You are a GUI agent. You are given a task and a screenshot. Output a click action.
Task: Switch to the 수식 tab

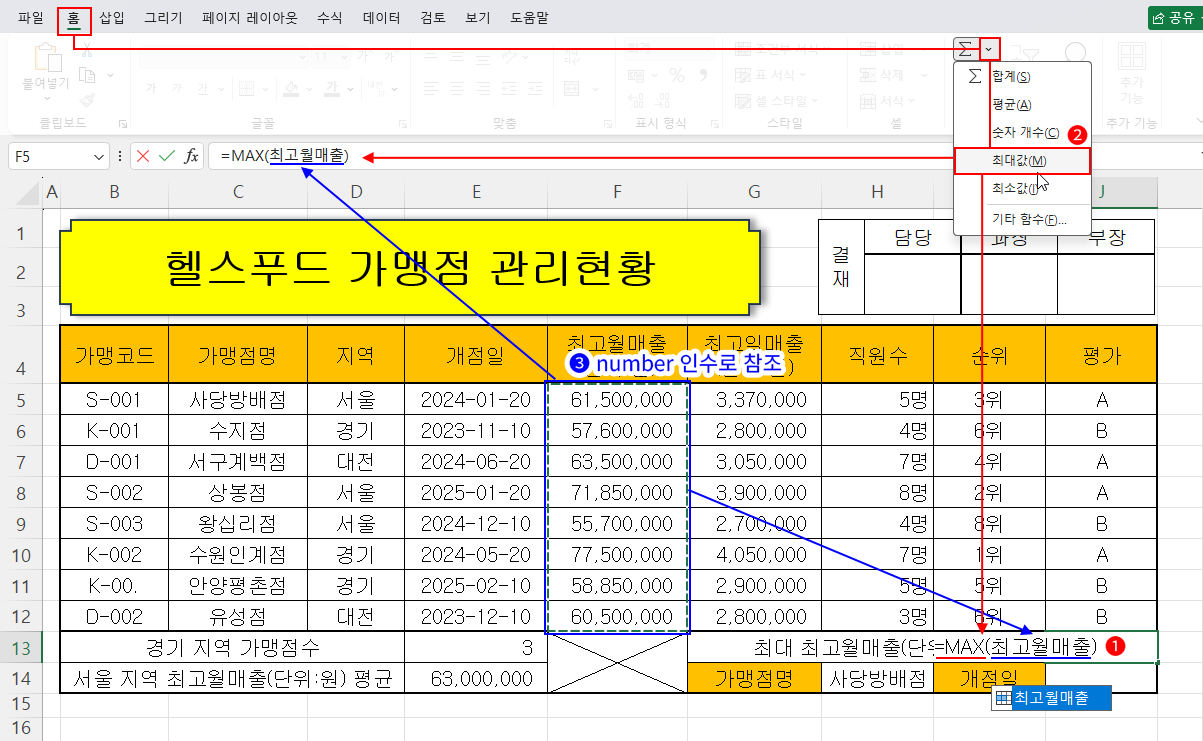329,18
